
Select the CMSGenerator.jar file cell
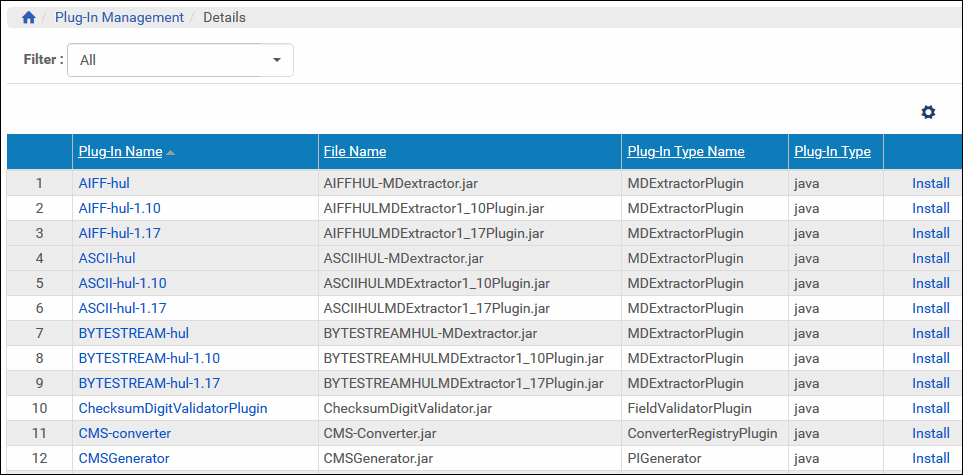click(x=470, y=458)
